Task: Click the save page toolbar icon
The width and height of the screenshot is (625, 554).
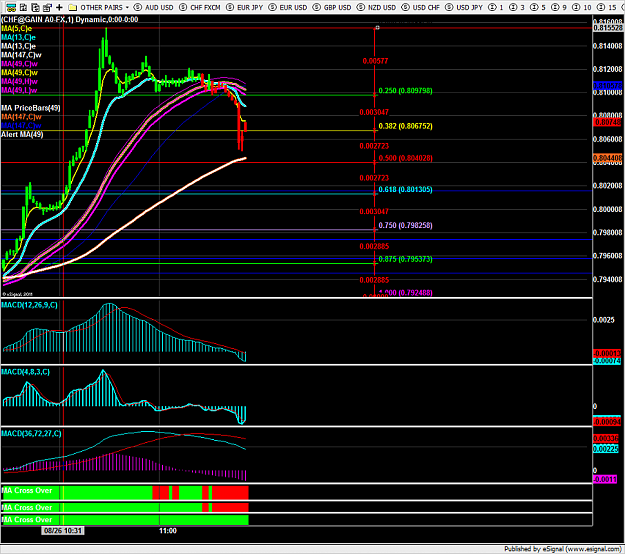Action: [23, 7]
